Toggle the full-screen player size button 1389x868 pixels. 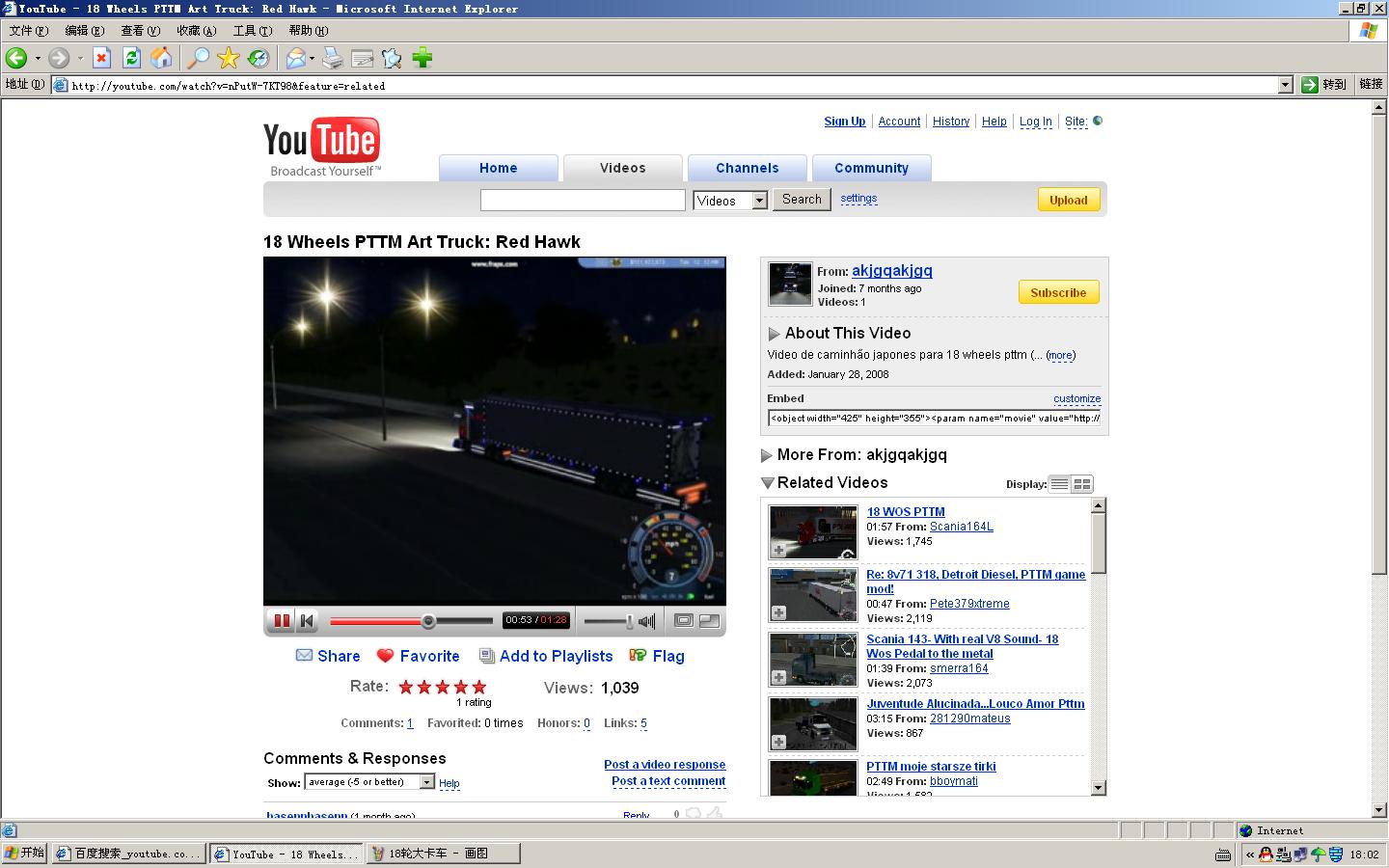click(x=709, y=621)
